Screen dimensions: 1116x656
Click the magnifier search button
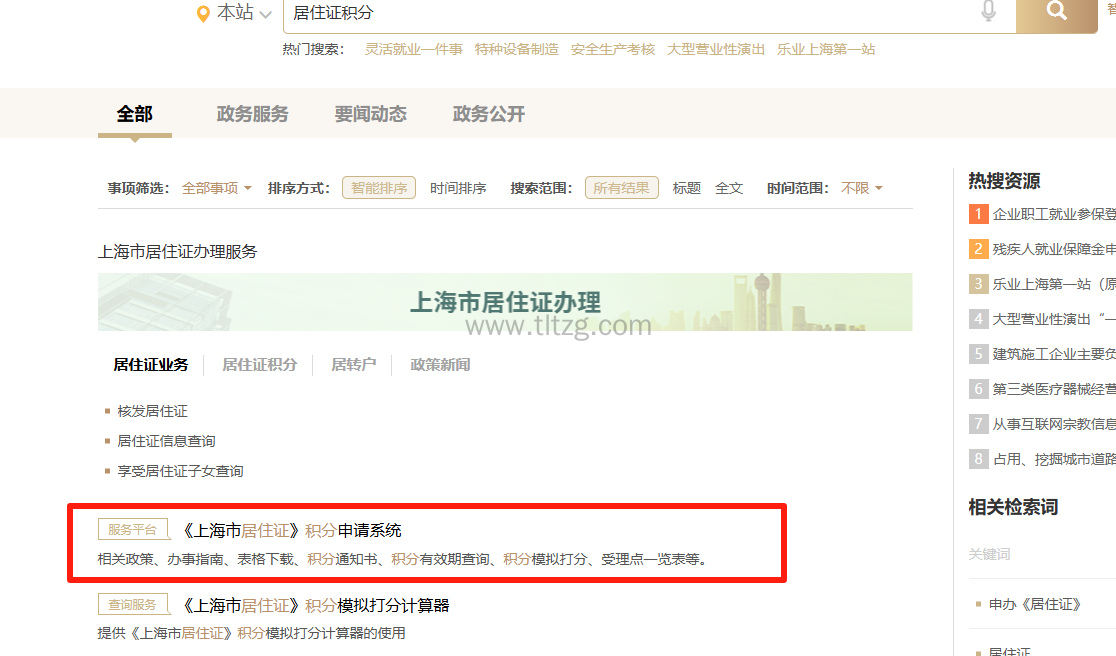tap(1056, 13)
